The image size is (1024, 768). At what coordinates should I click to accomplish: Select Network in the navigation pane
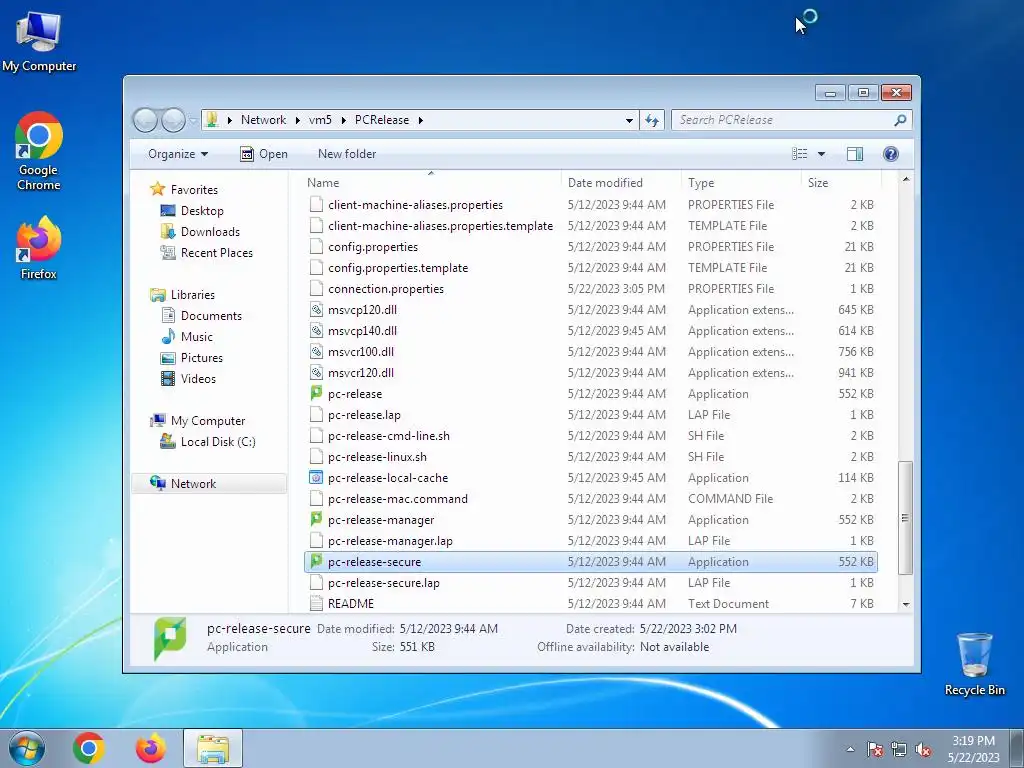click(x=209, y=483)
